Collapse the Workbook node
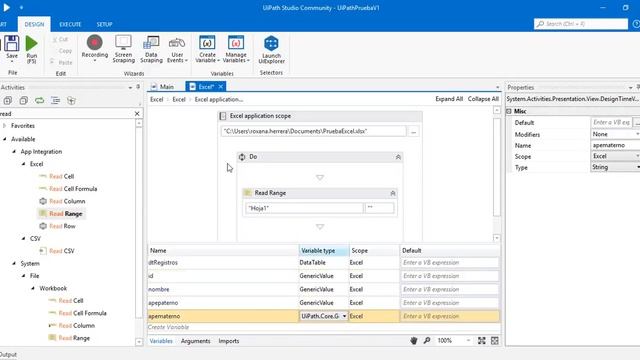 [x=33, y=288]
